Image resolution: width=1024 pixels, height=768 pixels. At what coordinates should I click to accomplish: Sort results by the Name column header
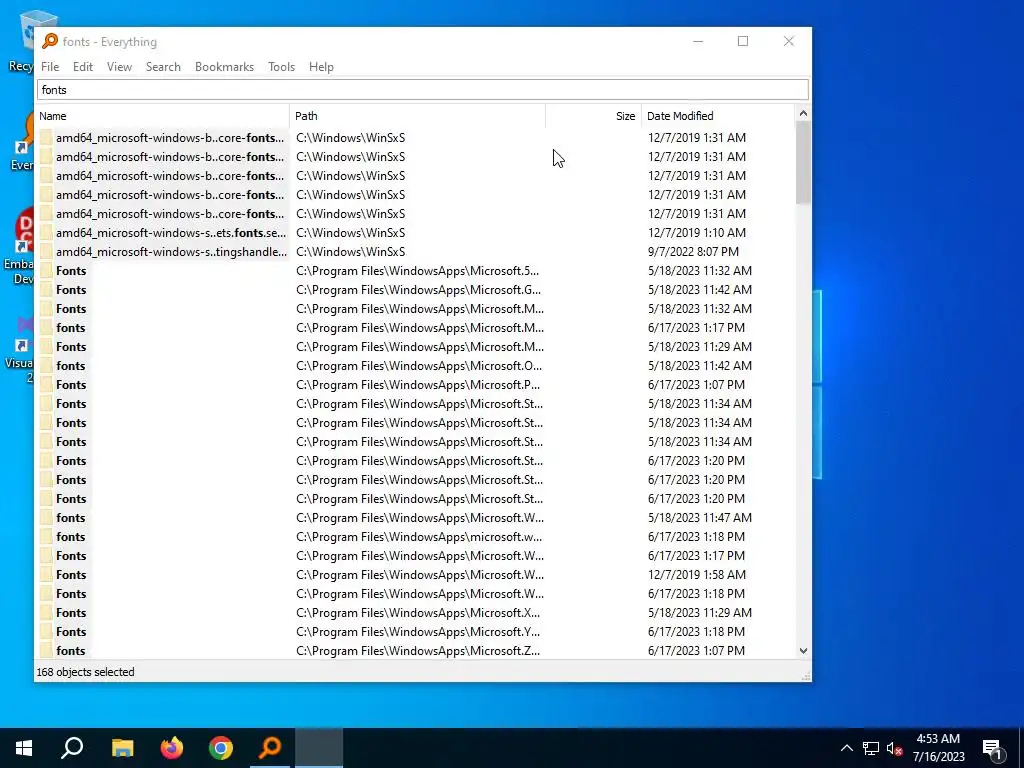162,116
